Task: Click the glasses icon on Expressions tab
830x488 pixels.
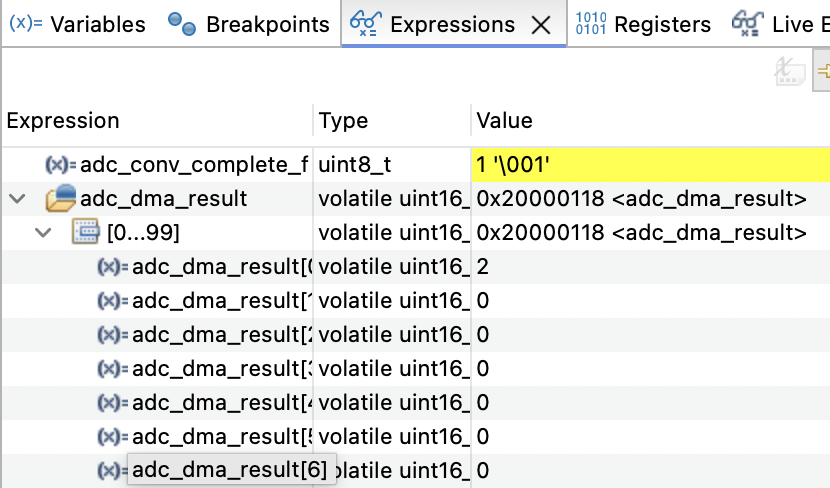Action: point(365,25)
